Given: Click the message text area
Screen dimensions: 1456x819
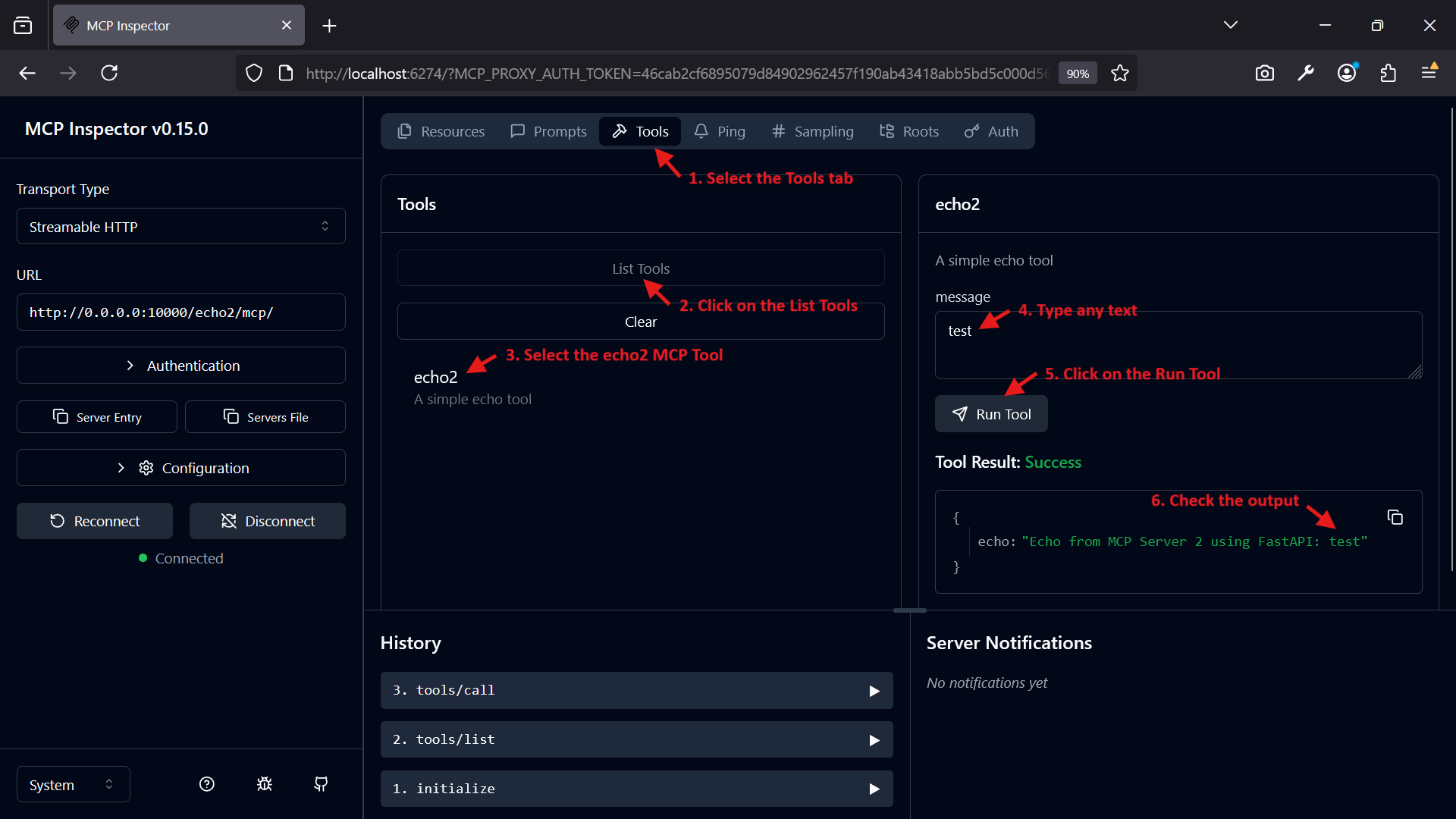Looking at the screenshot, I should [x=1178, y=345].
